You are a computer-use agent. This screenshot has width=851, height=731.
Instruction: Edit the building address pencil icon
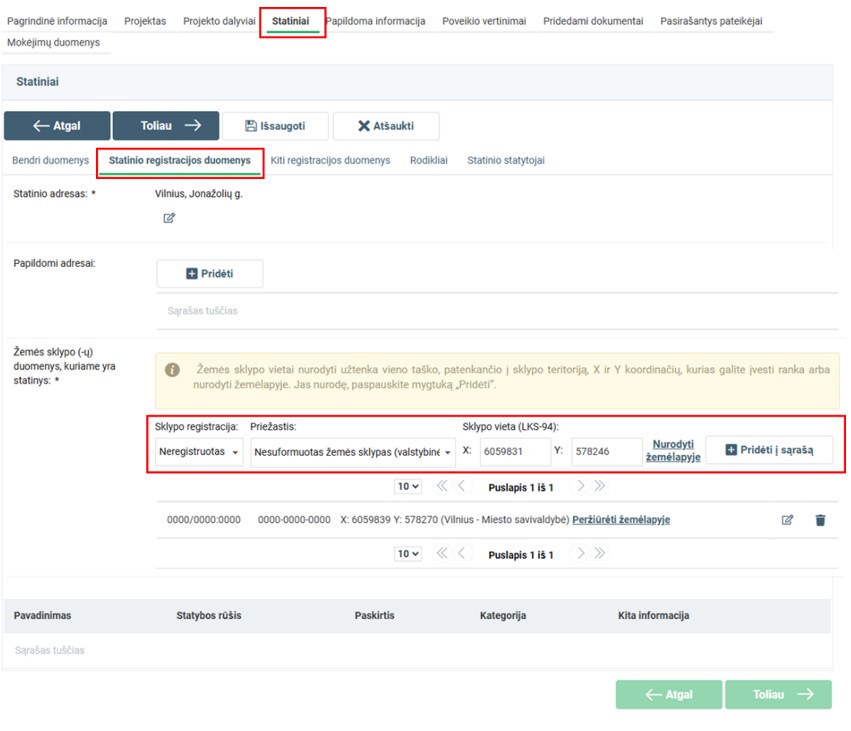pyautogui.click(x=169, y=218)
